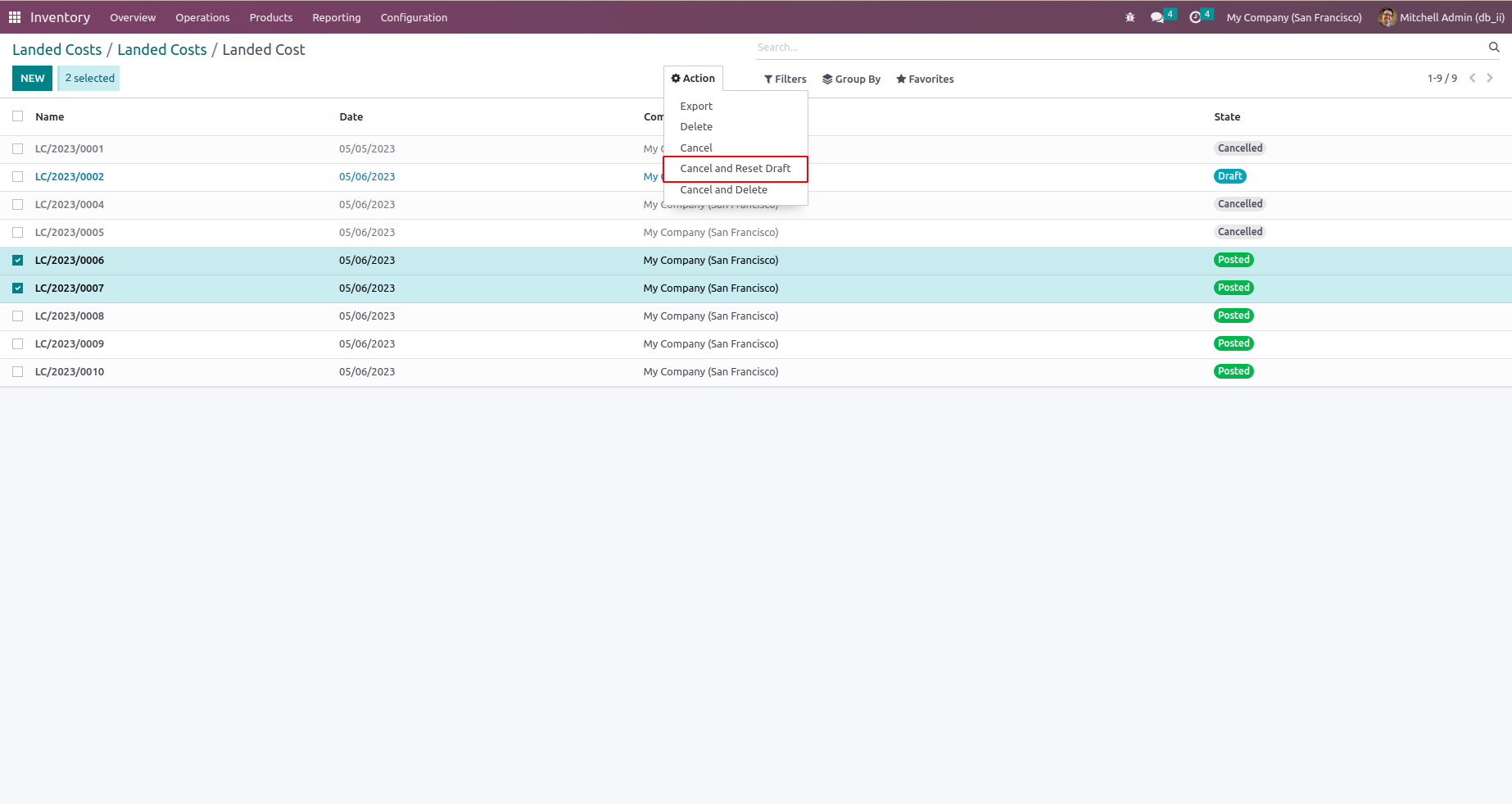
Task: Click Posted badge for LC/2023/0008
Action: [1234, 316]
